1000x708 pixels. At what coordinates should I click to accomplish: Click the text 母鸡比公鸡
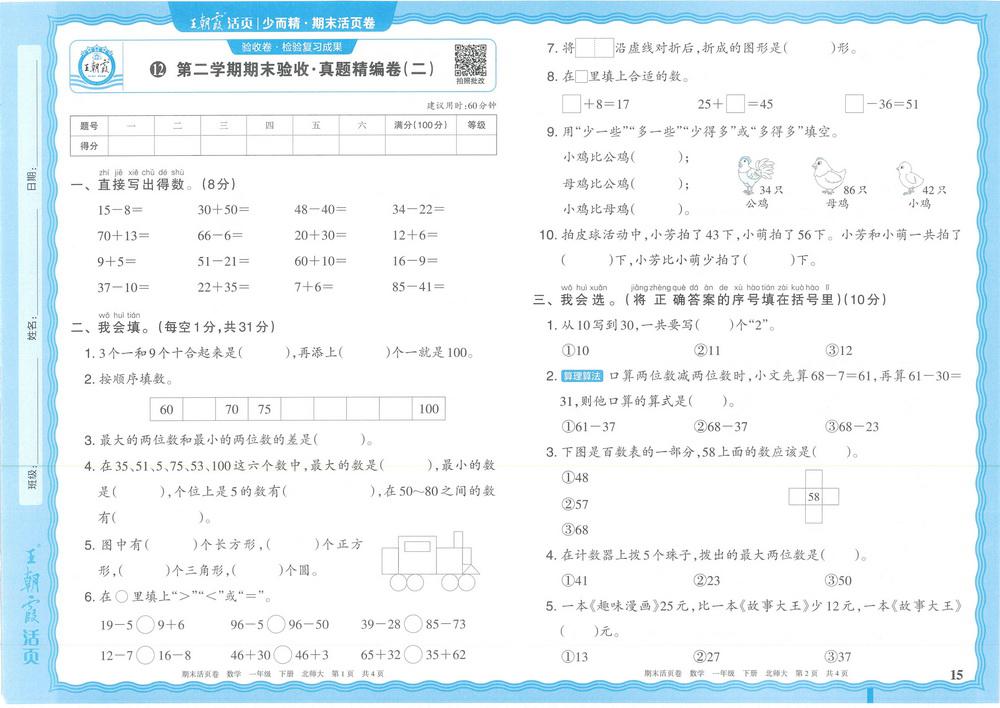[x=596, y=184]
